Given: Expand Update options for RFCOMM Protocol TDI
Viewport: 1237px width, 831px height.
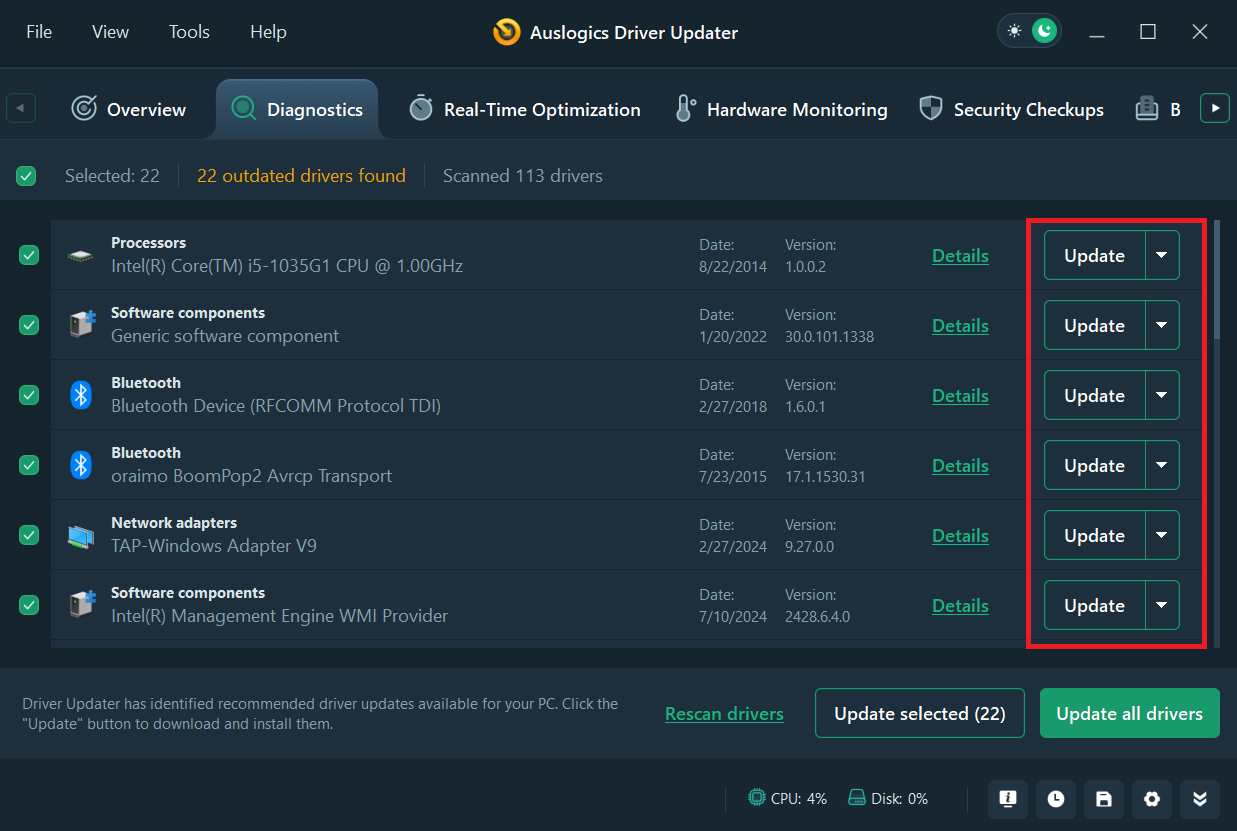Looking at the screenshot, I should pyautogui.click(x=1162, y=395).
